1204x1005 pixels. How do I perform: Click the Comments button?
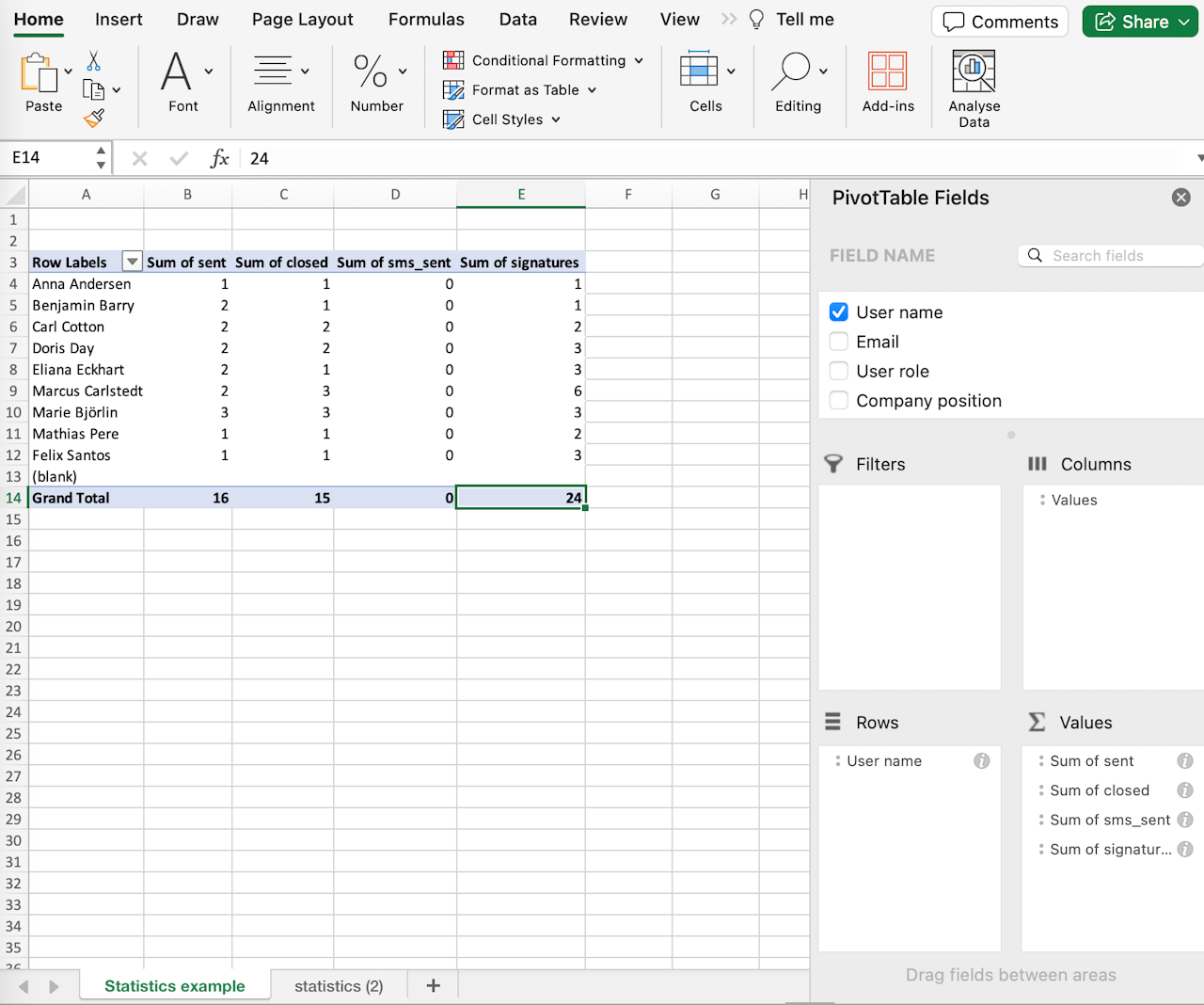tap(1000, 22)
